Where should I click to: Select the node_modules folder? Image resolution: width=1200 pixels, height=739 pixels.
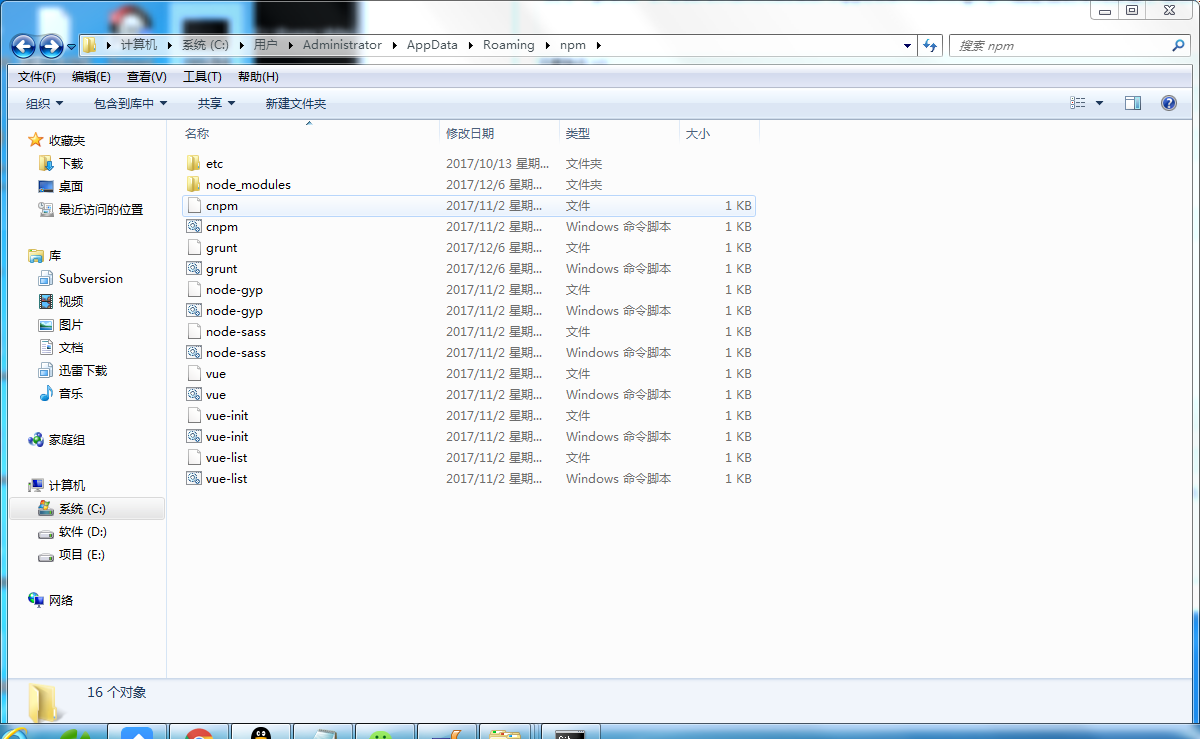(248, 185)
